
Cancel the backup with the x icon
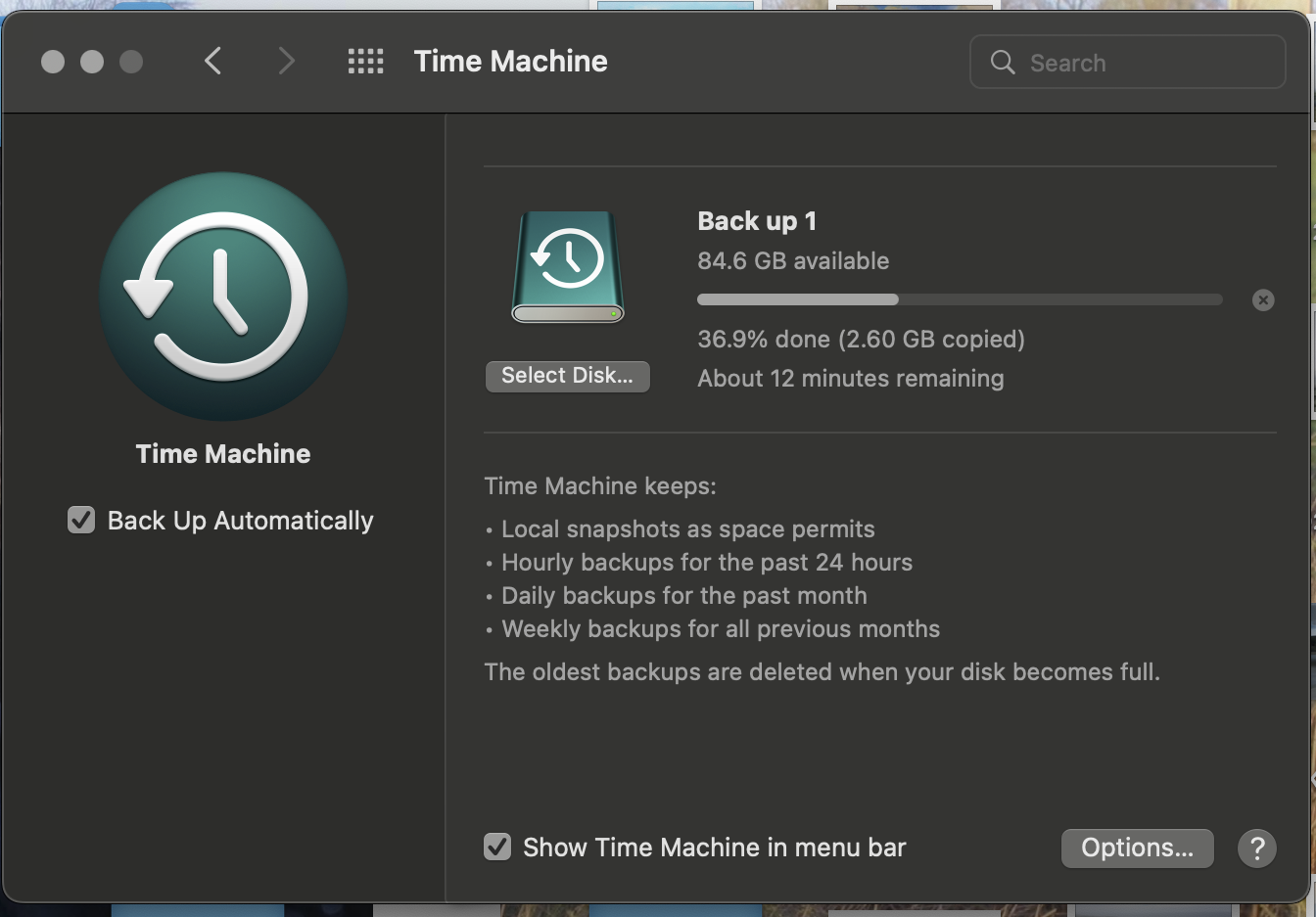1263,300
